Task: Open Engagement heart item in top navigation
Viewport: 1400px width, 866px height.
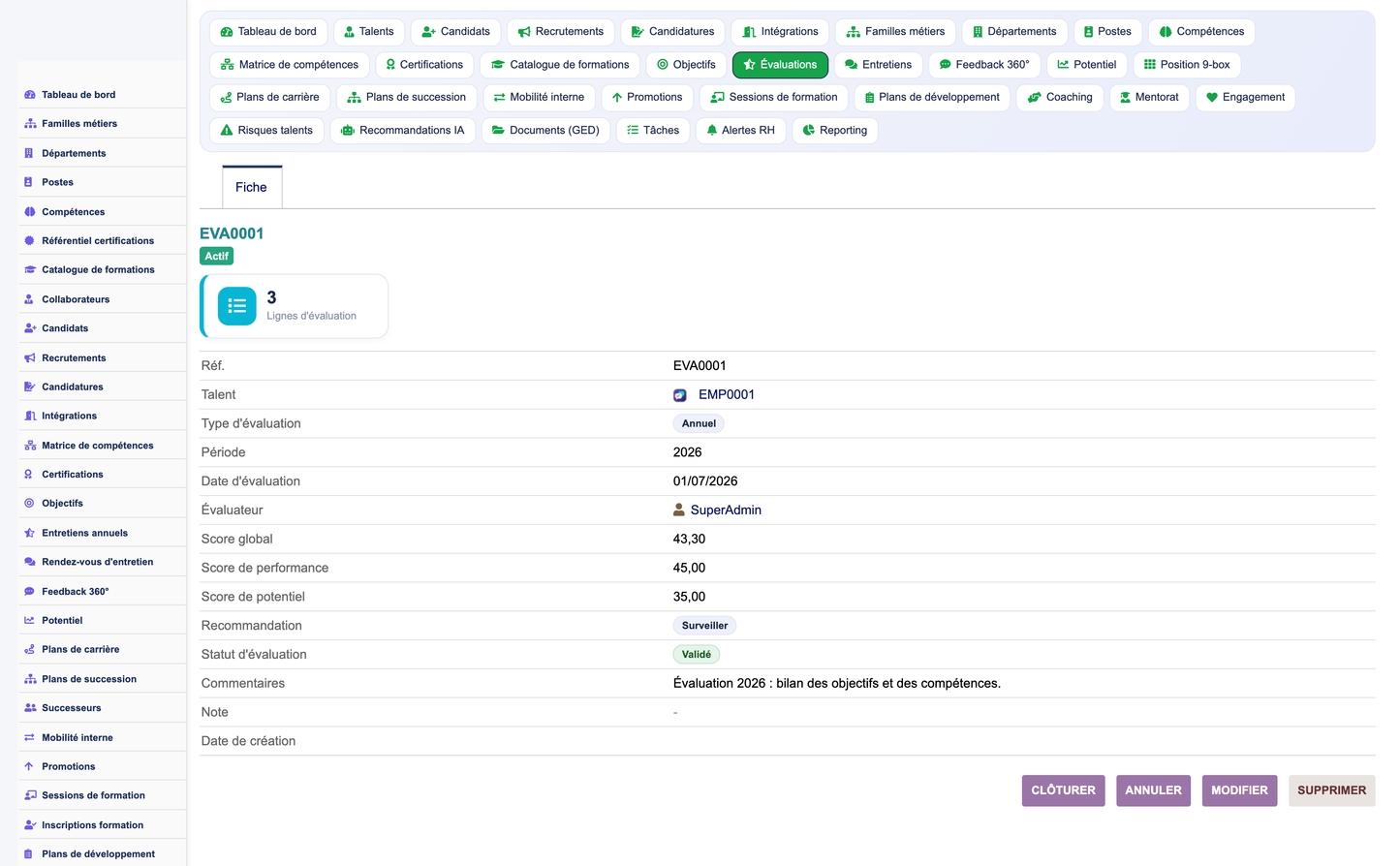Action: (1245, 97)
